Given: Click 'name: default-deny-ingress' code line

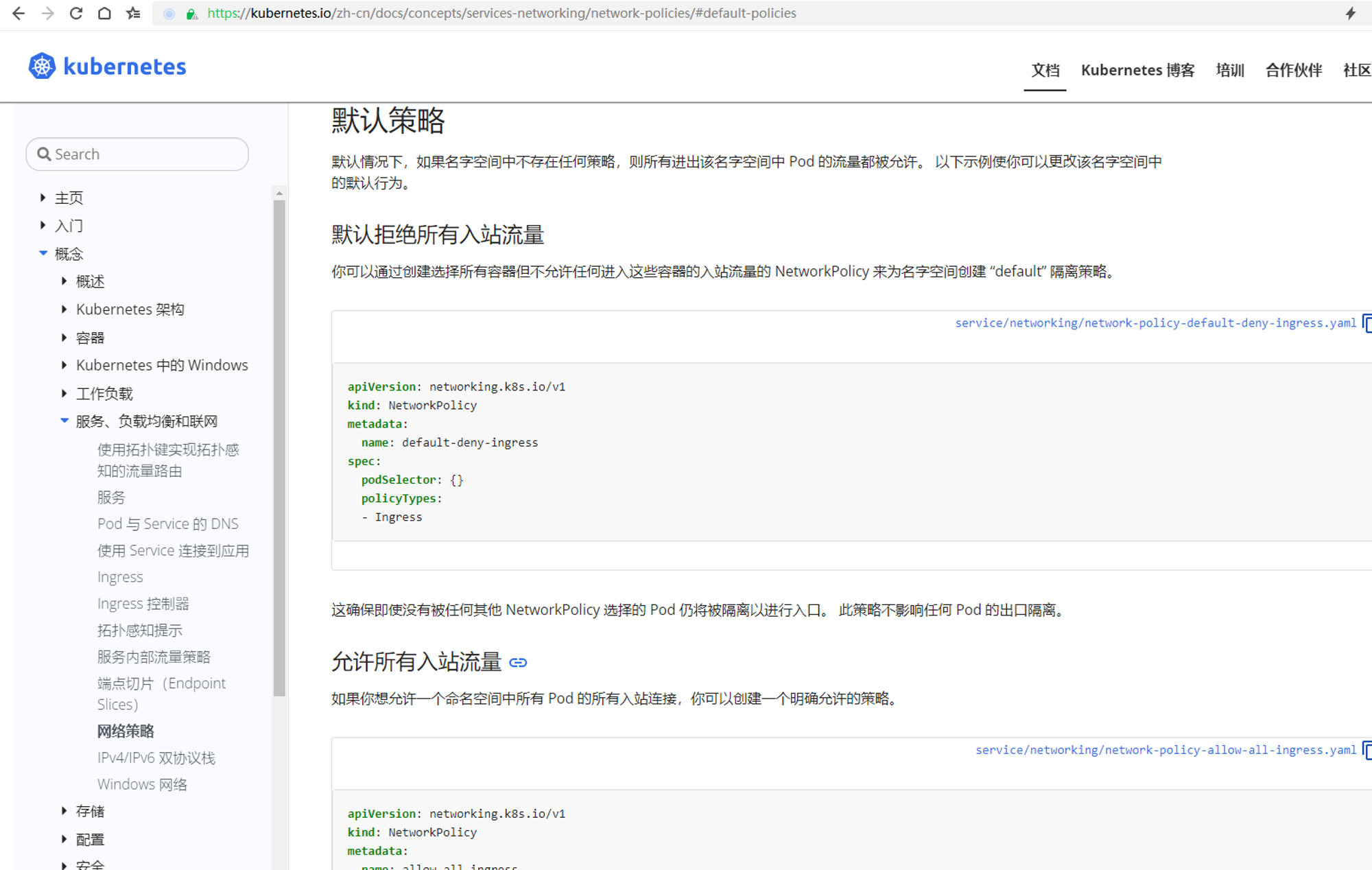Looking at the screenshot, I should pos(449,443).
